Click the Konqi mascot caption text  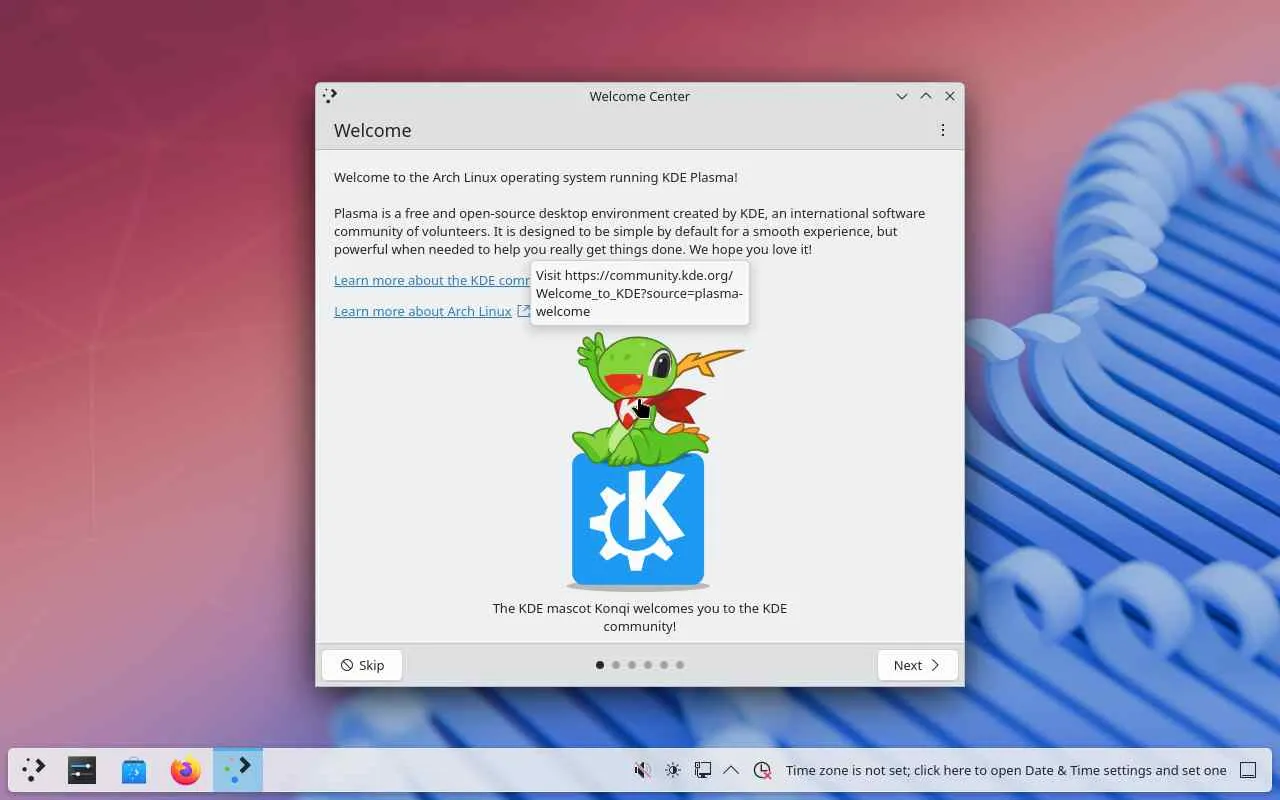640,617
